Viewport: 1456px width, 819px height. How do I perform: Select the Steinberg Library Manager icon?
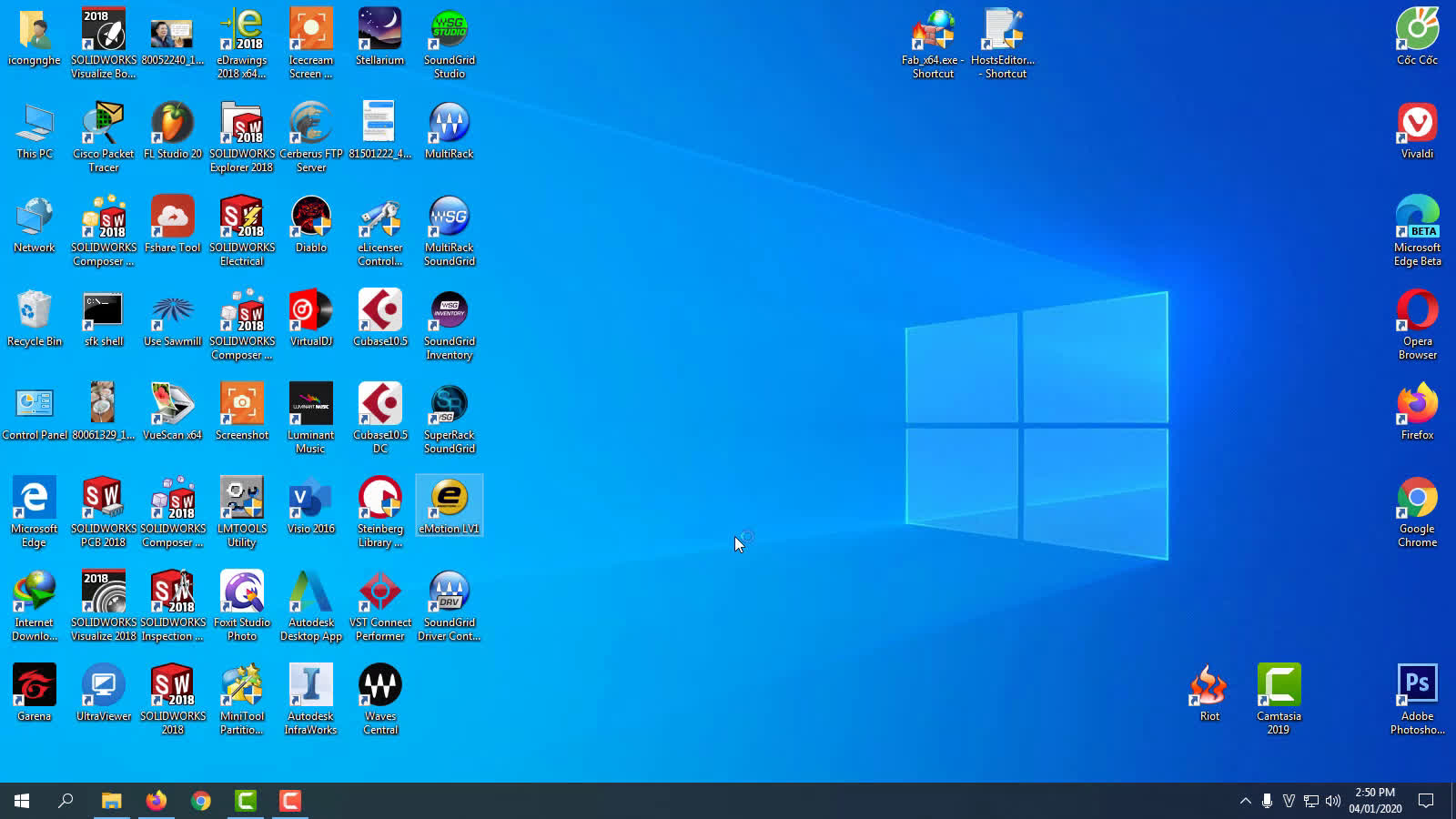point(380,512)
